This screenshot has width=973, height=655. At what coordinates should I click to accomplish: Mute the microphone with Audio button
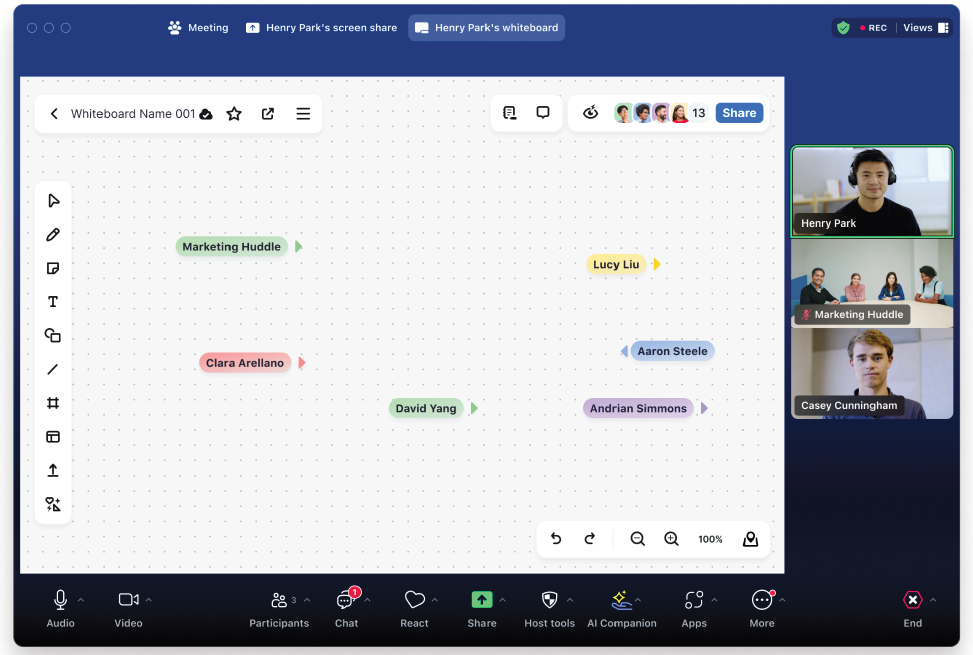tap(60, 606)
